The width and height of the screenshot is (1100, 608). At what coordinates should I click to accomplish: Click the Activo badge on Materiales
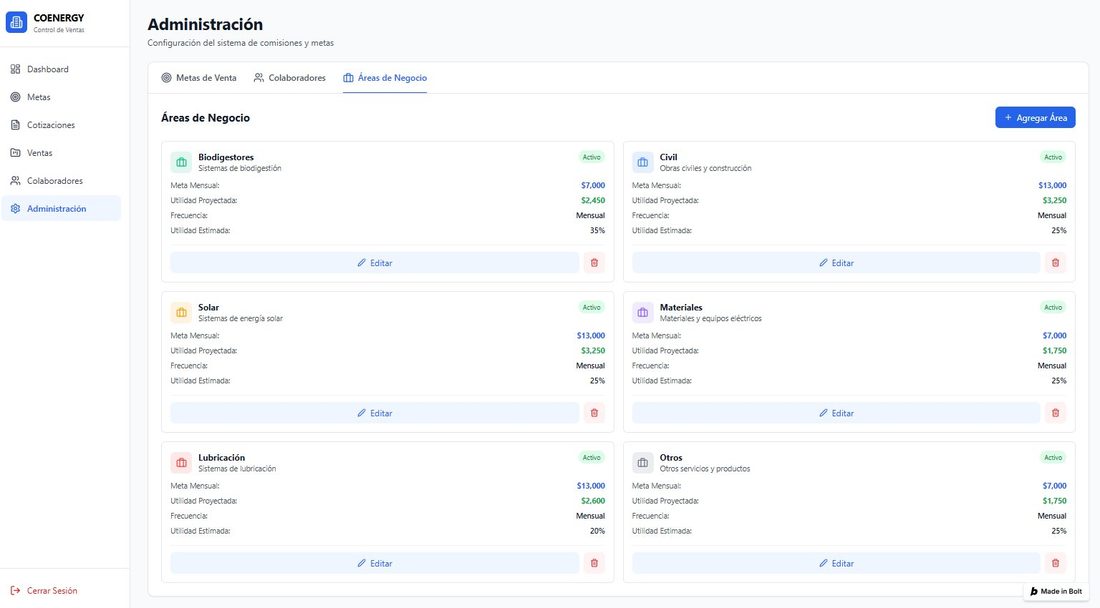pyautogui.click(x=1053, y=307)
